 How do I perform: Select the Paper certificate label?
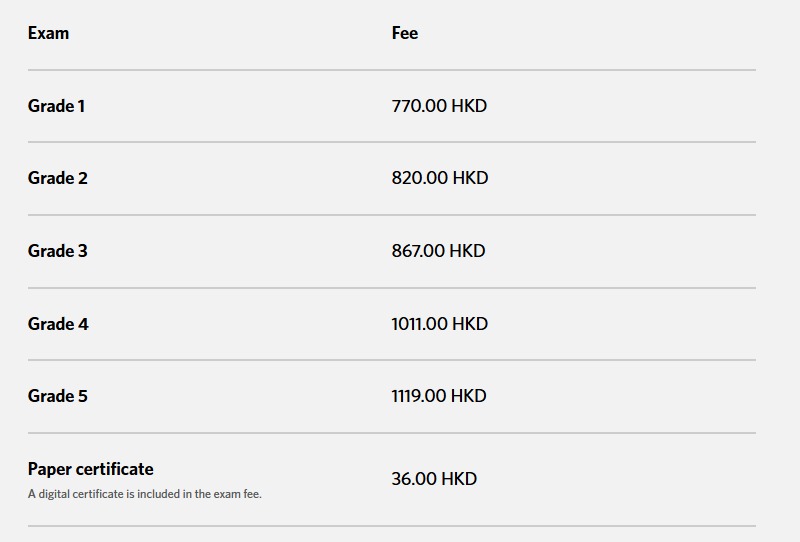[x=91, y=469]
